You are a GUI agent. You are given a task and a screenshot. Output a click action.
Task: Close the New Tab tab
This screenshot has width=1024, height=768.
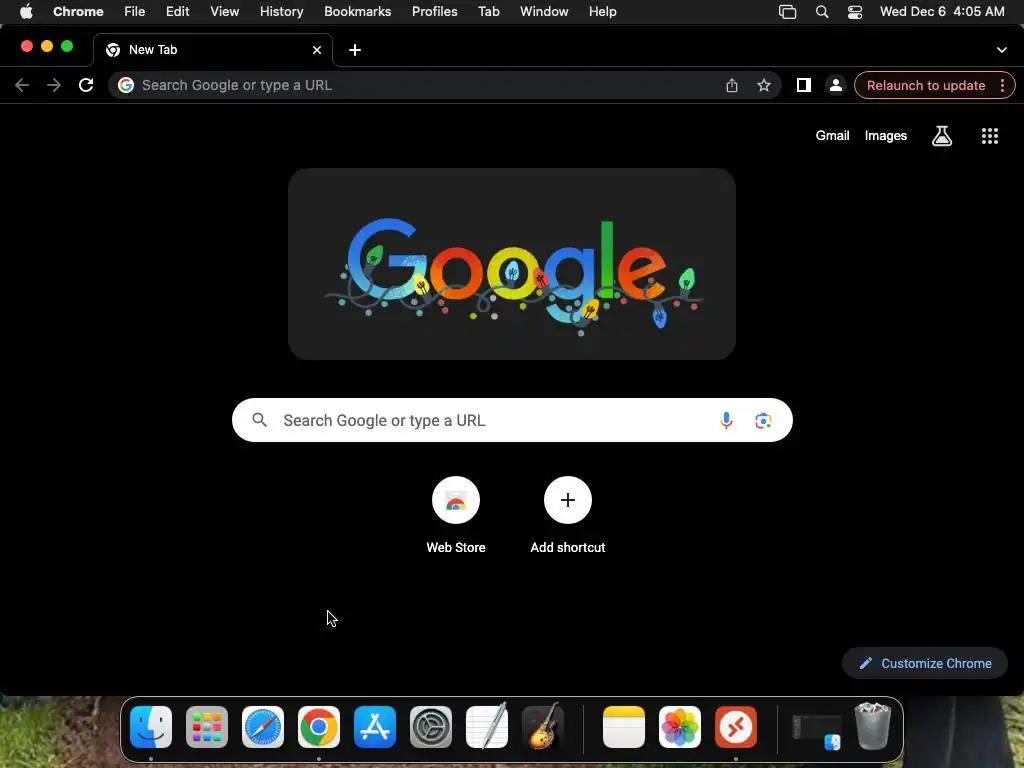pos(317,50)
